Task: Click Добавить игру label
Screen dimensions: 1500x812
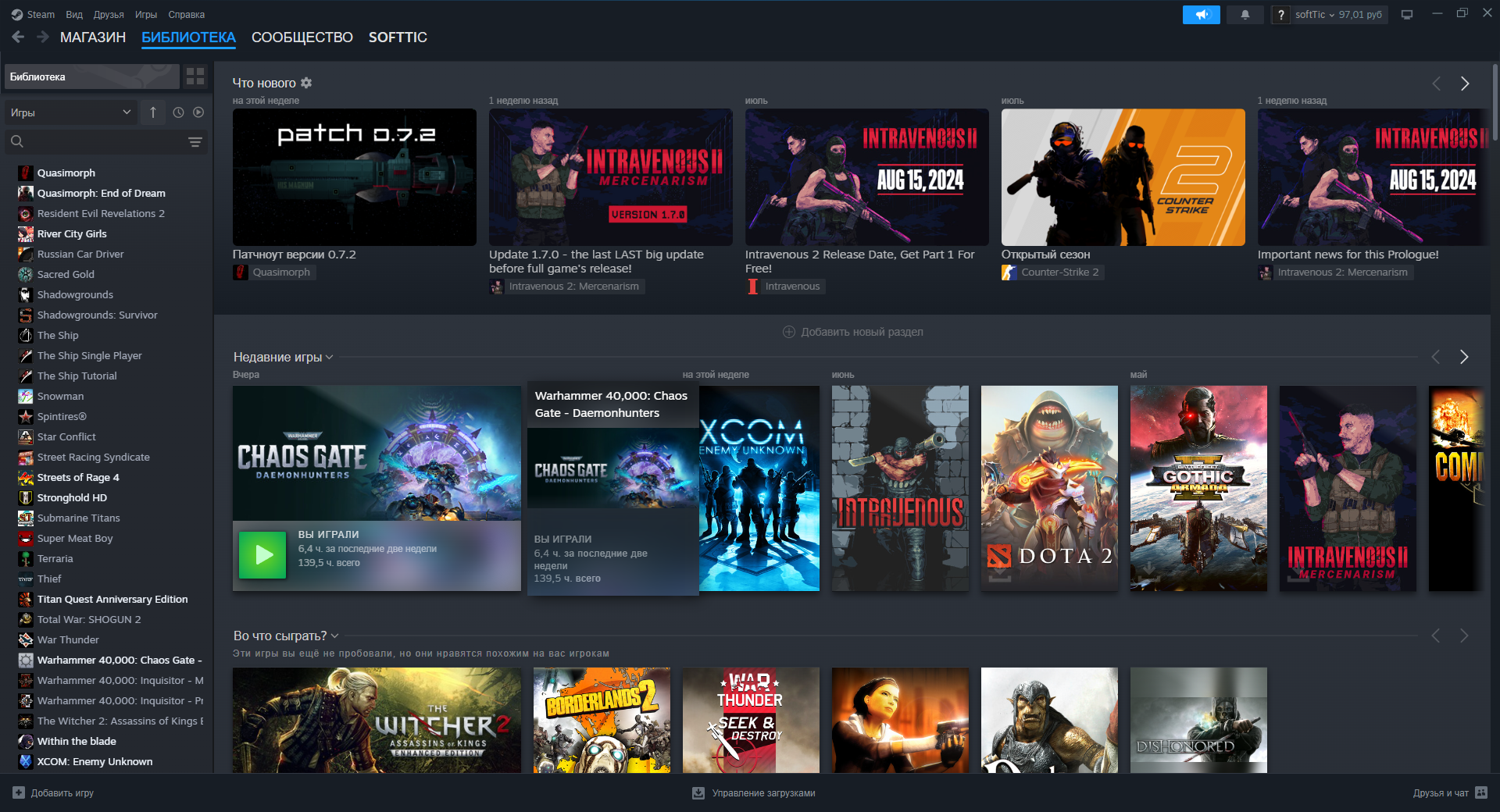Action: 62,792
